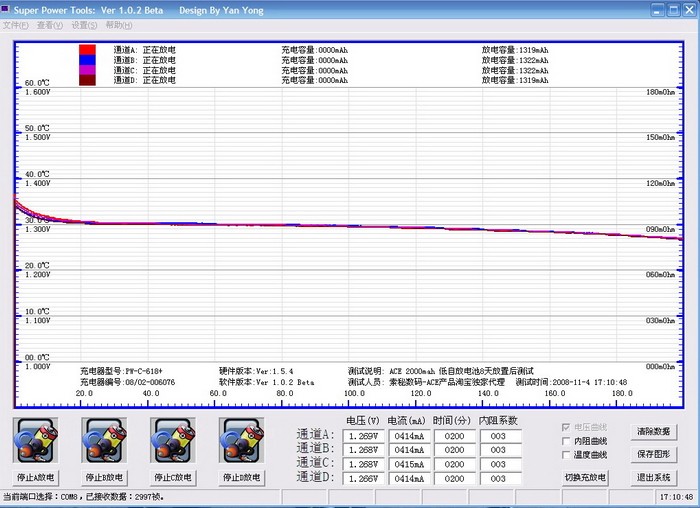Click channel A 放电容量:1319mAh text

tap(515, 50)
